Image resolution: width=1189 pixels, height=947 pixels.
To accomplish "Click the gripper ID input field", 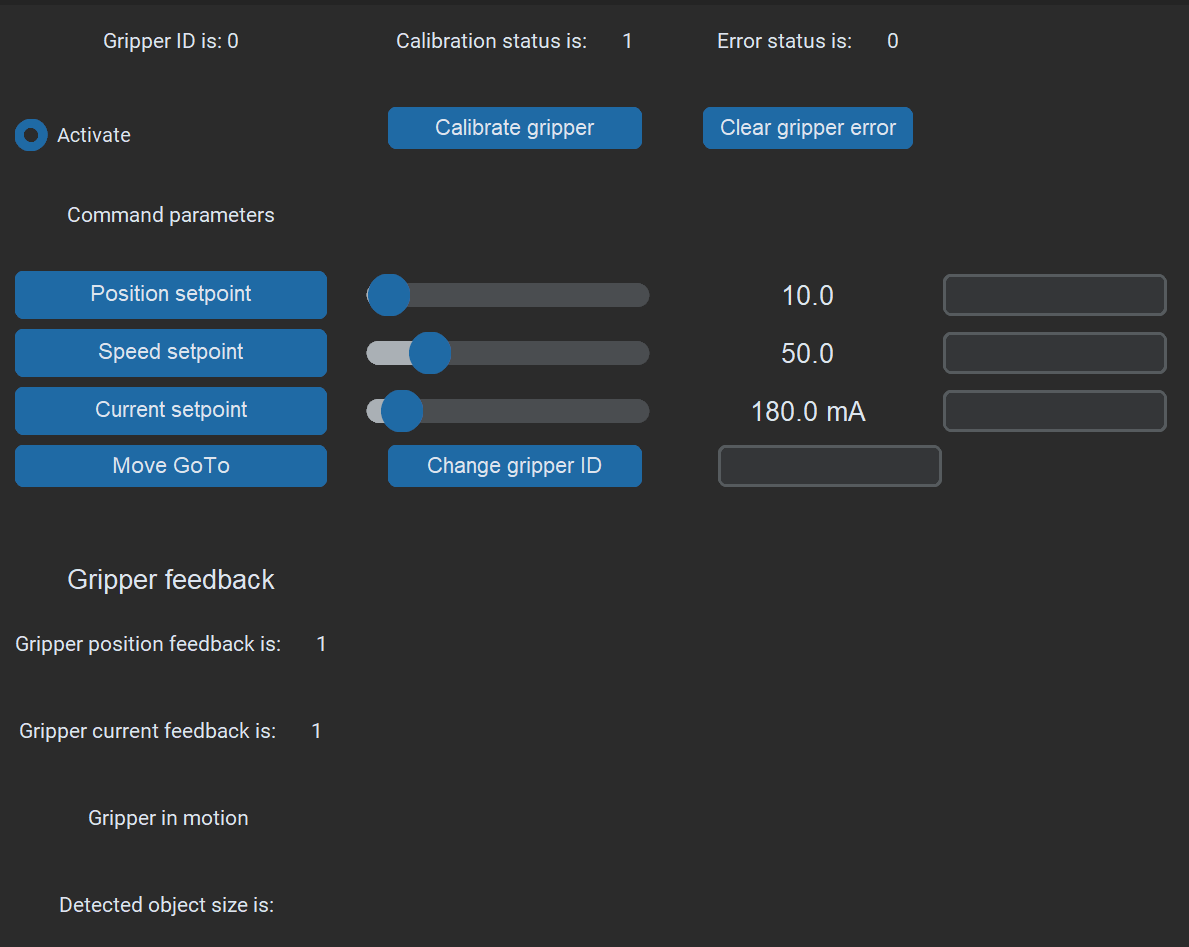I will coord(830,466).
